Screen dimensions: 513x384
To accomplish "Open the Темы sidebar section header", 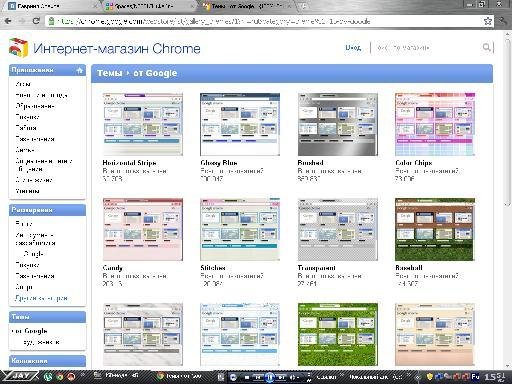I will pyautogui.click(x=47, y=317).
